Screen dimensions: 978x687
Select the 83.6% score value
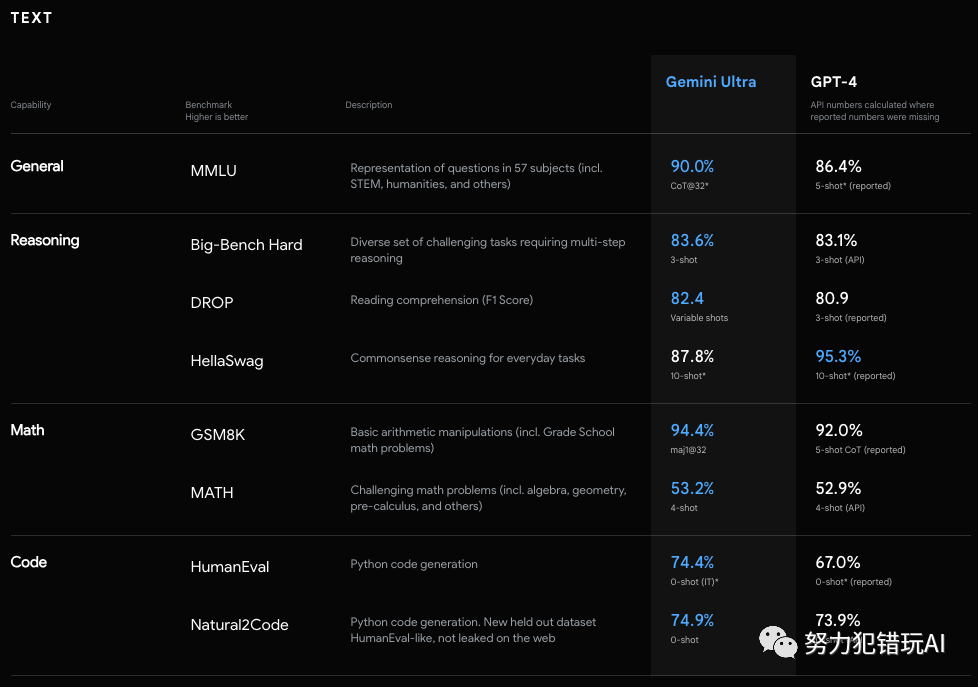pyautogui.click(x=692, y=240)
